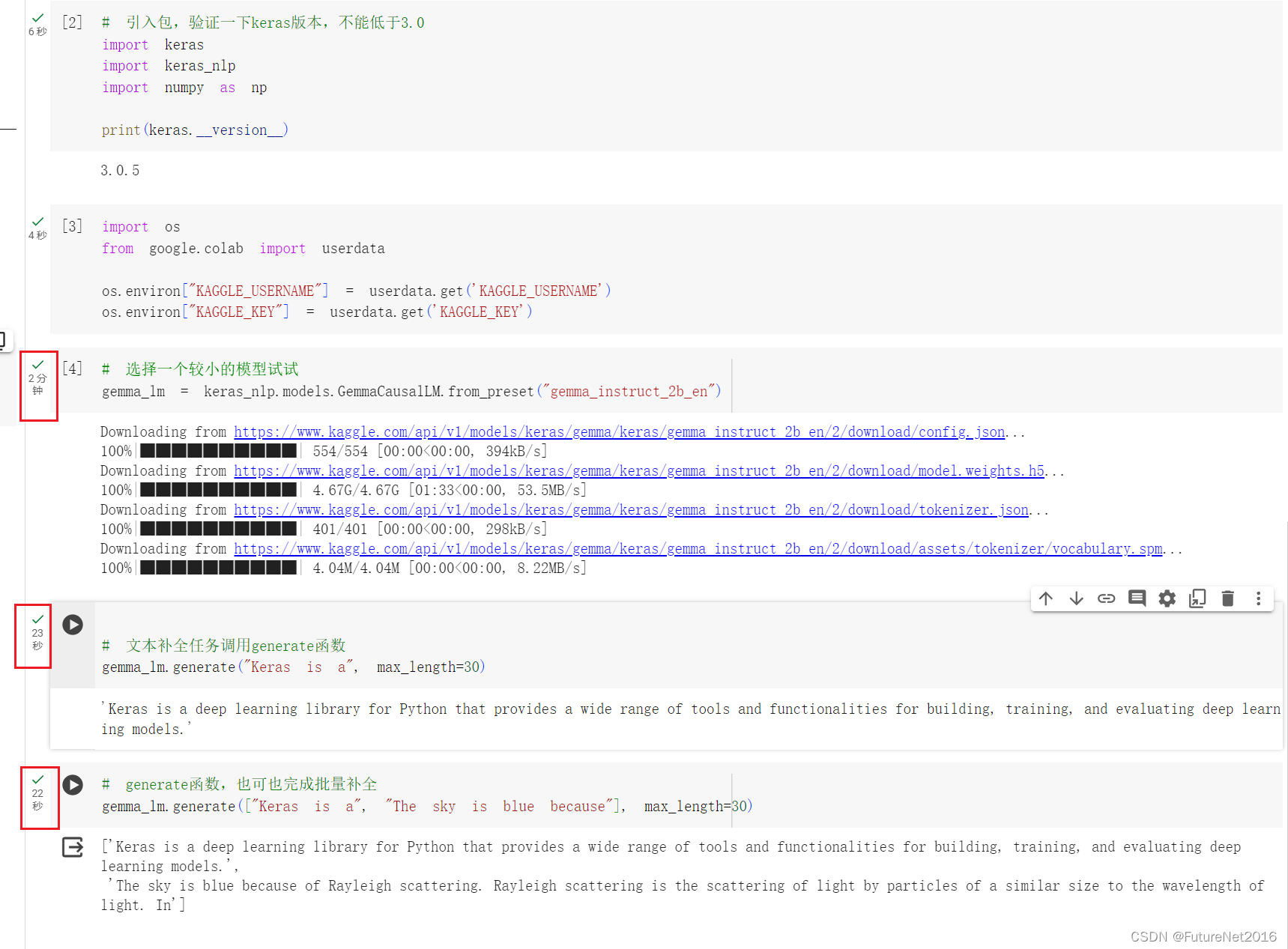Click the '3.0.5' version output

tap(120, 170)
